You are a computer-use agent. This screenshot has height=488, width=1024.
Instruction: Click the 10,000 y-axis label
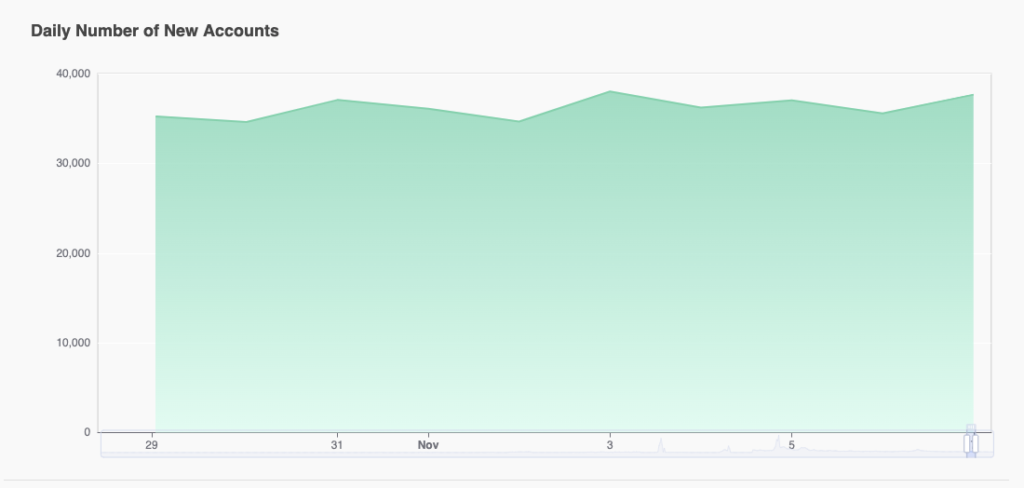point(73,343)
